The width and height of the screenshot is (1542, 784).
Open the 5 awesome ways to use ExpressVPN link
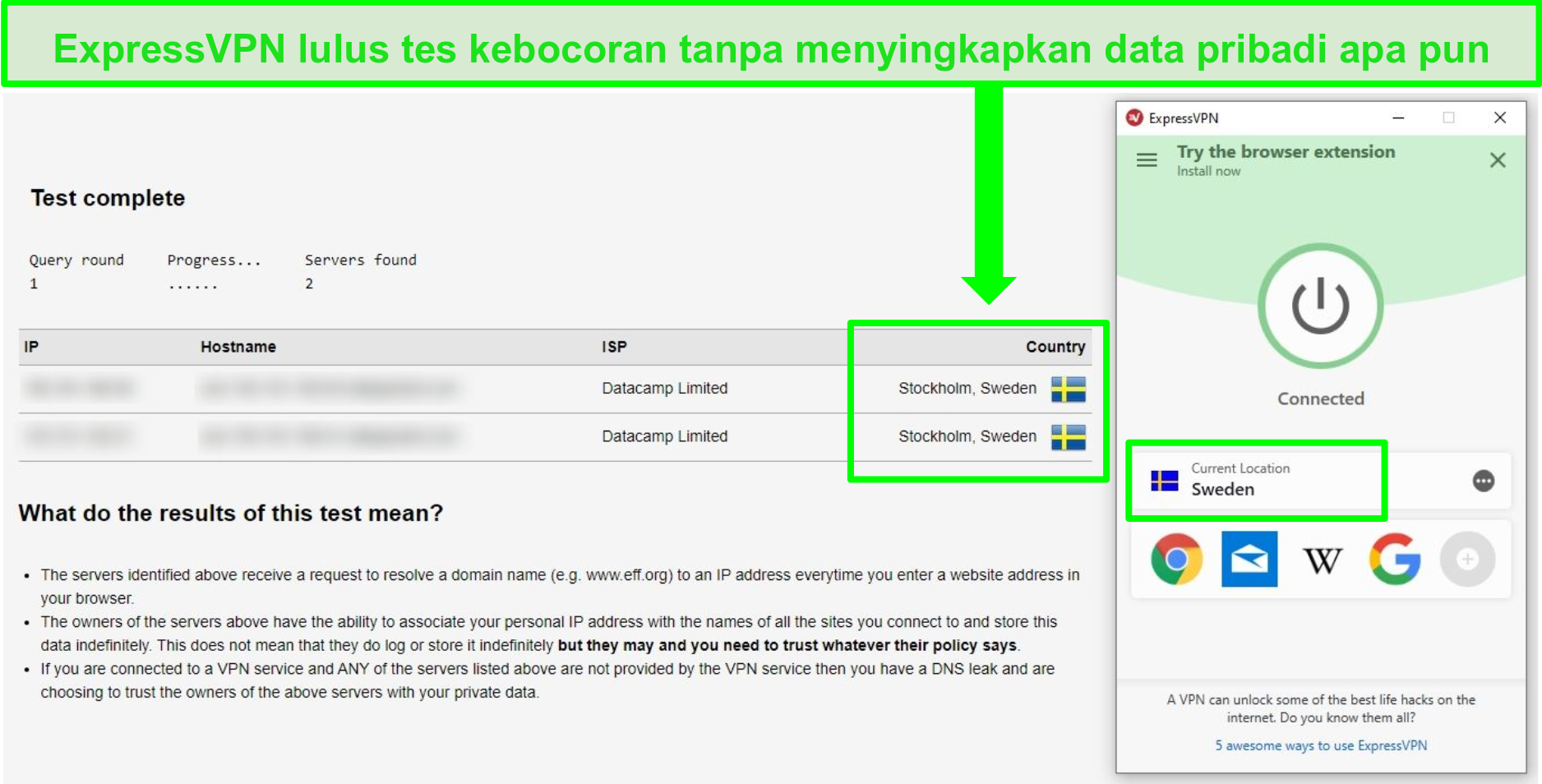pos(1321,745)
